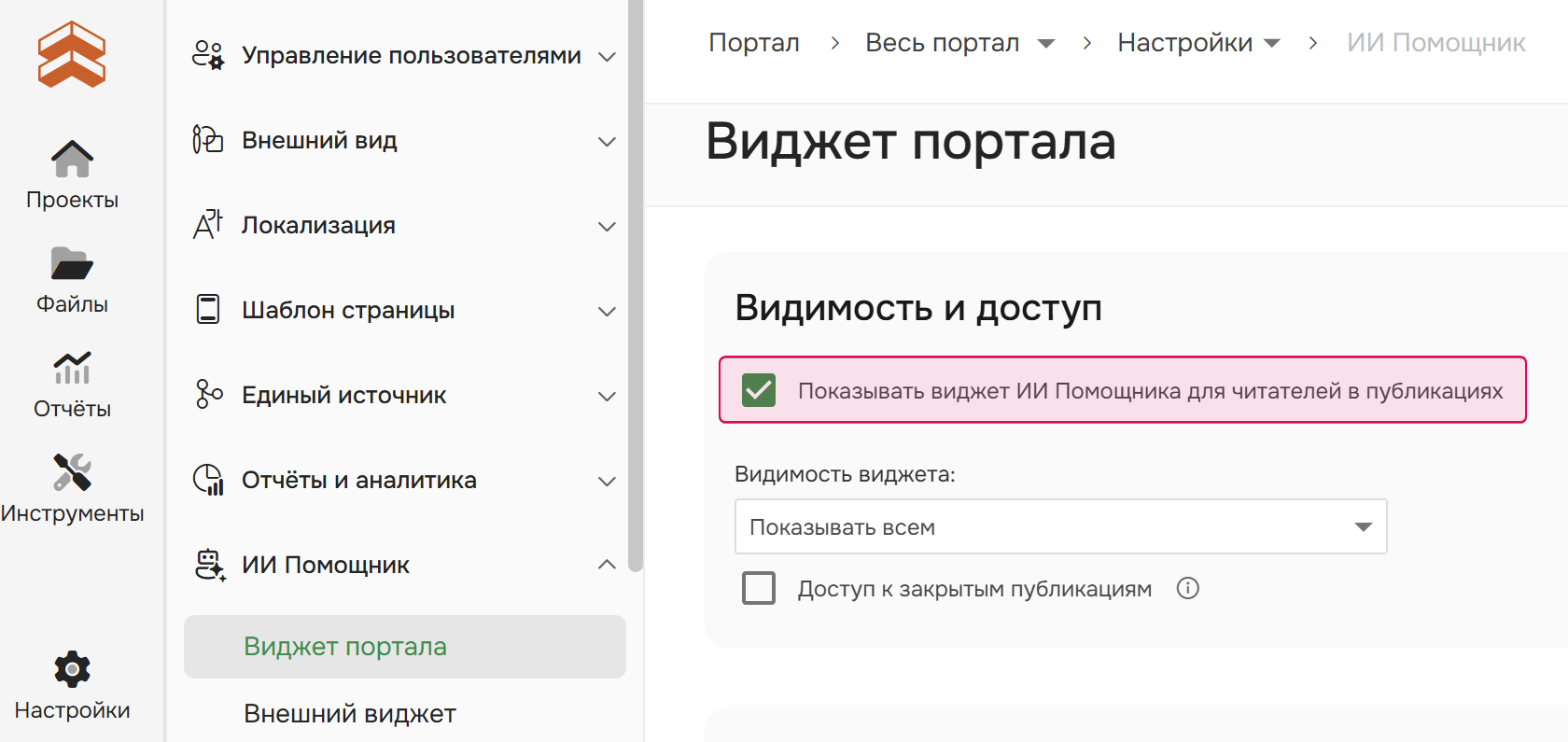Click the Локализация language icon
Image resolution: width=1568 pixels, height=742 pixels.
click(x=208, y=225)
